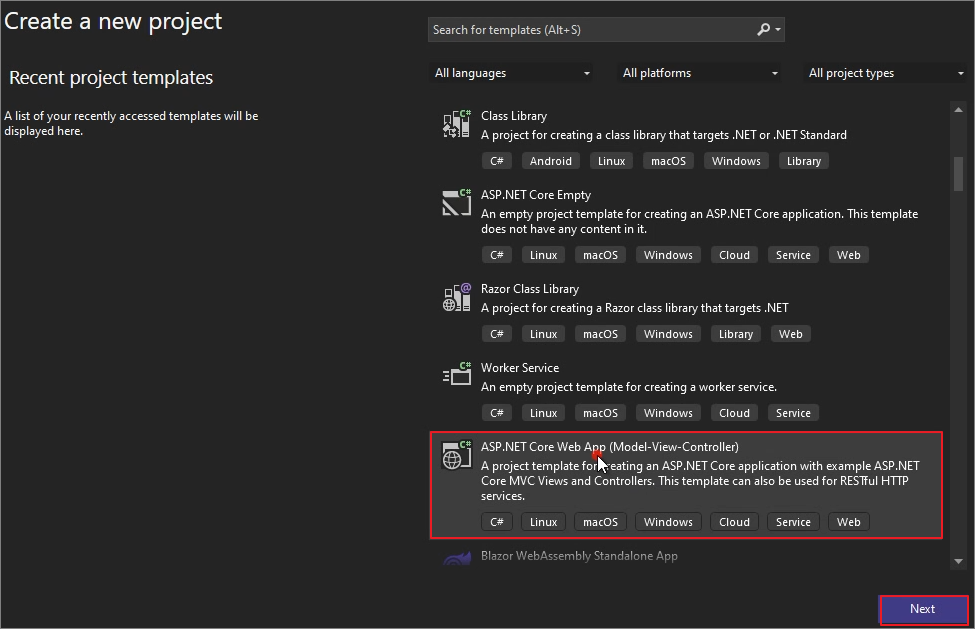Screen dimensions: 975x629
Task: Click the ASP.NET Core Empty template icon
Action: 456,203
